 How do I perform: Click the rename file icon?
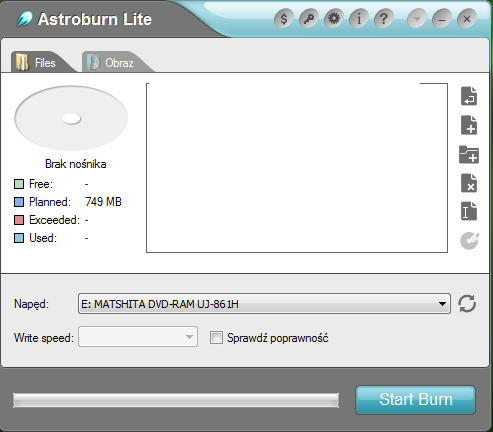469,211
